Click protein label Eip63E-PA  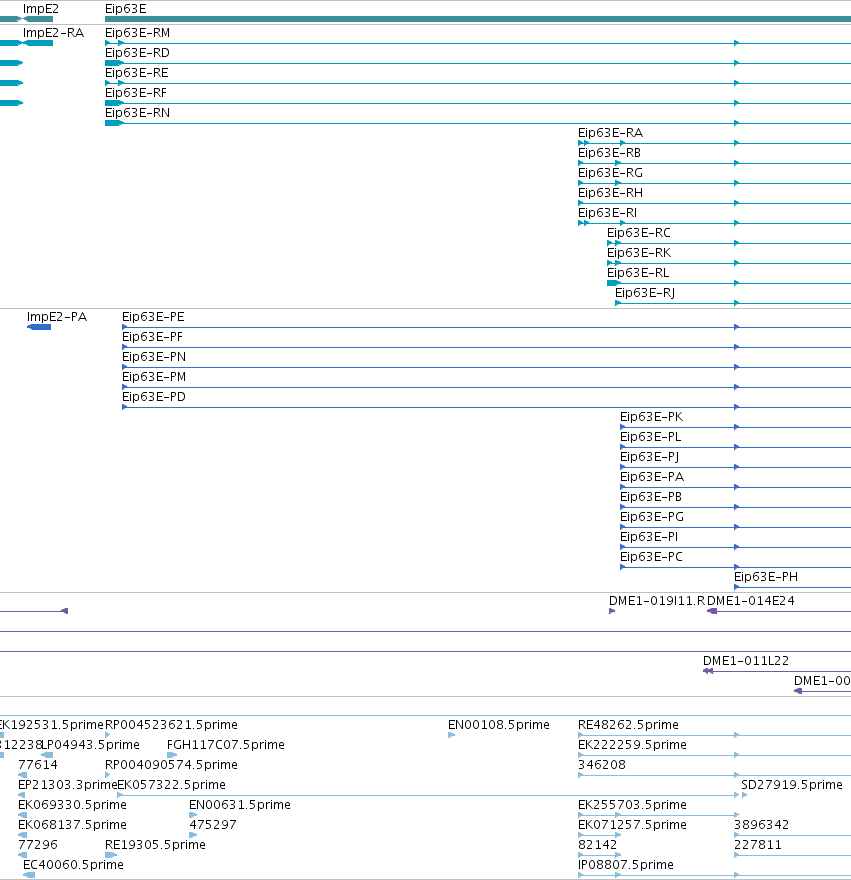(x=652, y=477)
